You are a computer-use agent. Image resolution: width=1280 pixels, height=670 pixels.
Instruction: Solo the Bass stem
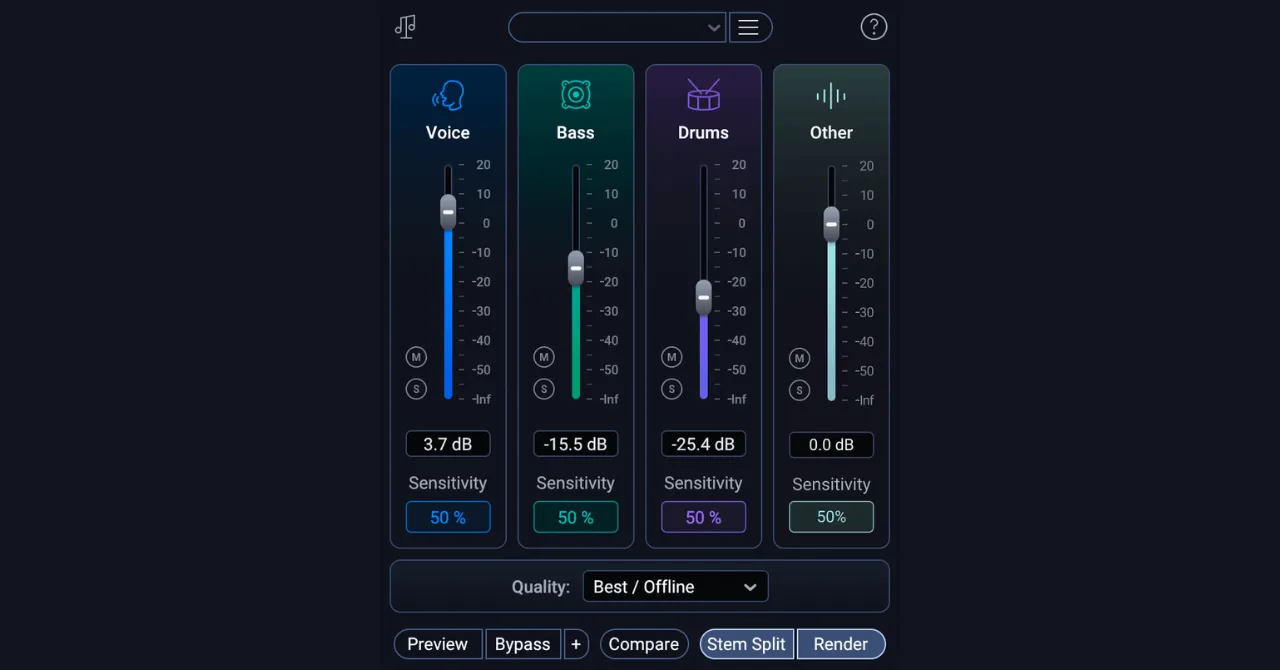pyautogui.click(x=544, y=389)
